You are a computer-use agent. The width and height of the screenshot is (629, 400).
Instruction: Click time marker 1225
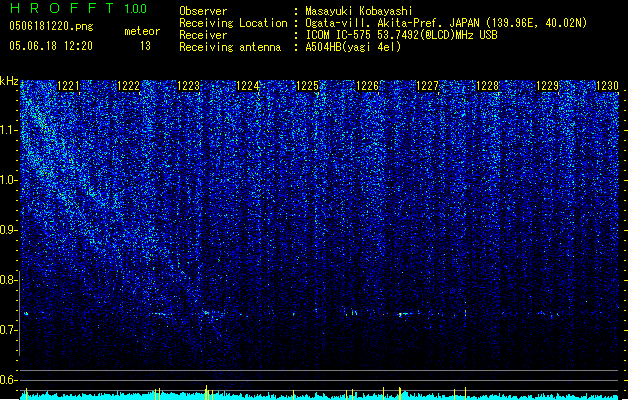tap(308, 86)
